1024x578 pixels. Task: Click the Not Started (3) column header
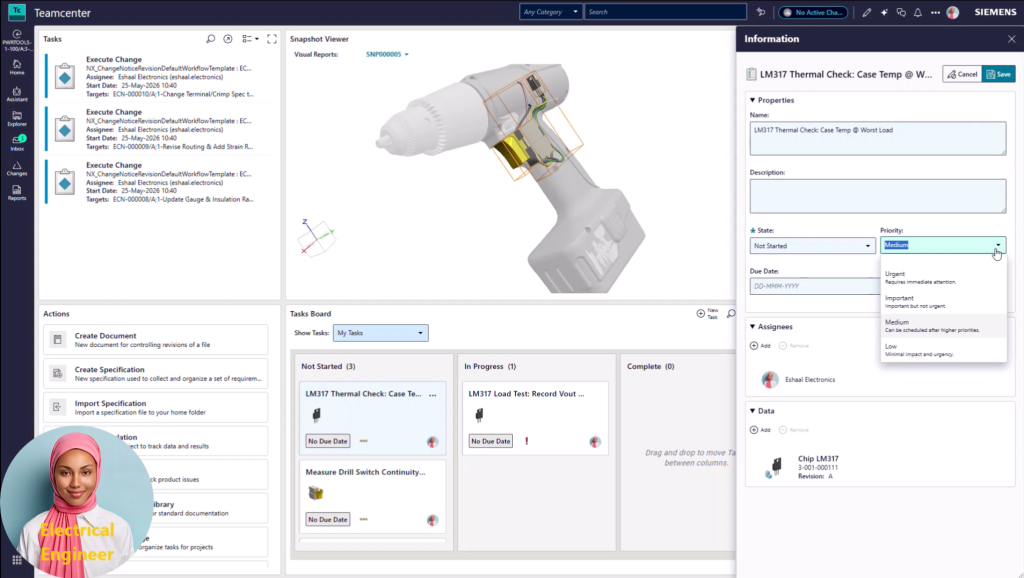tap(328, 366)
